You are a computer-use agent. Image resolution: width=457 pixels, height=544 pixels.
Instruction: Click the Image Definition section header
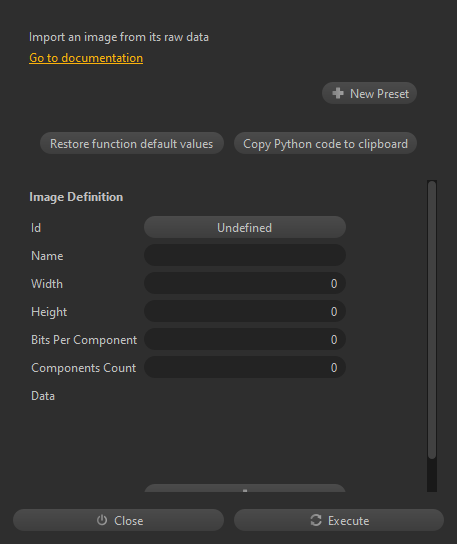click(76, 197)
